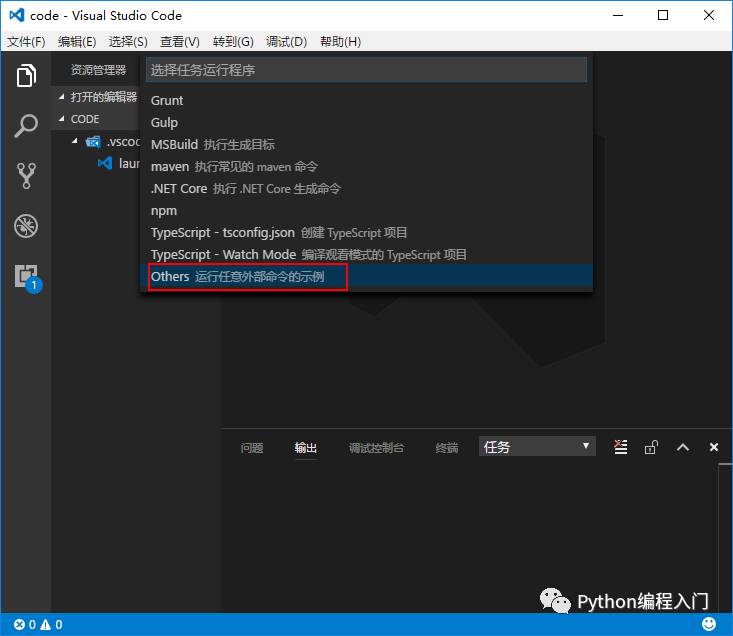Image resolution: width=733 pixels, height=636 pixels.
Task: Click the feedback smiley icon
Action: [x=709, y=624]
